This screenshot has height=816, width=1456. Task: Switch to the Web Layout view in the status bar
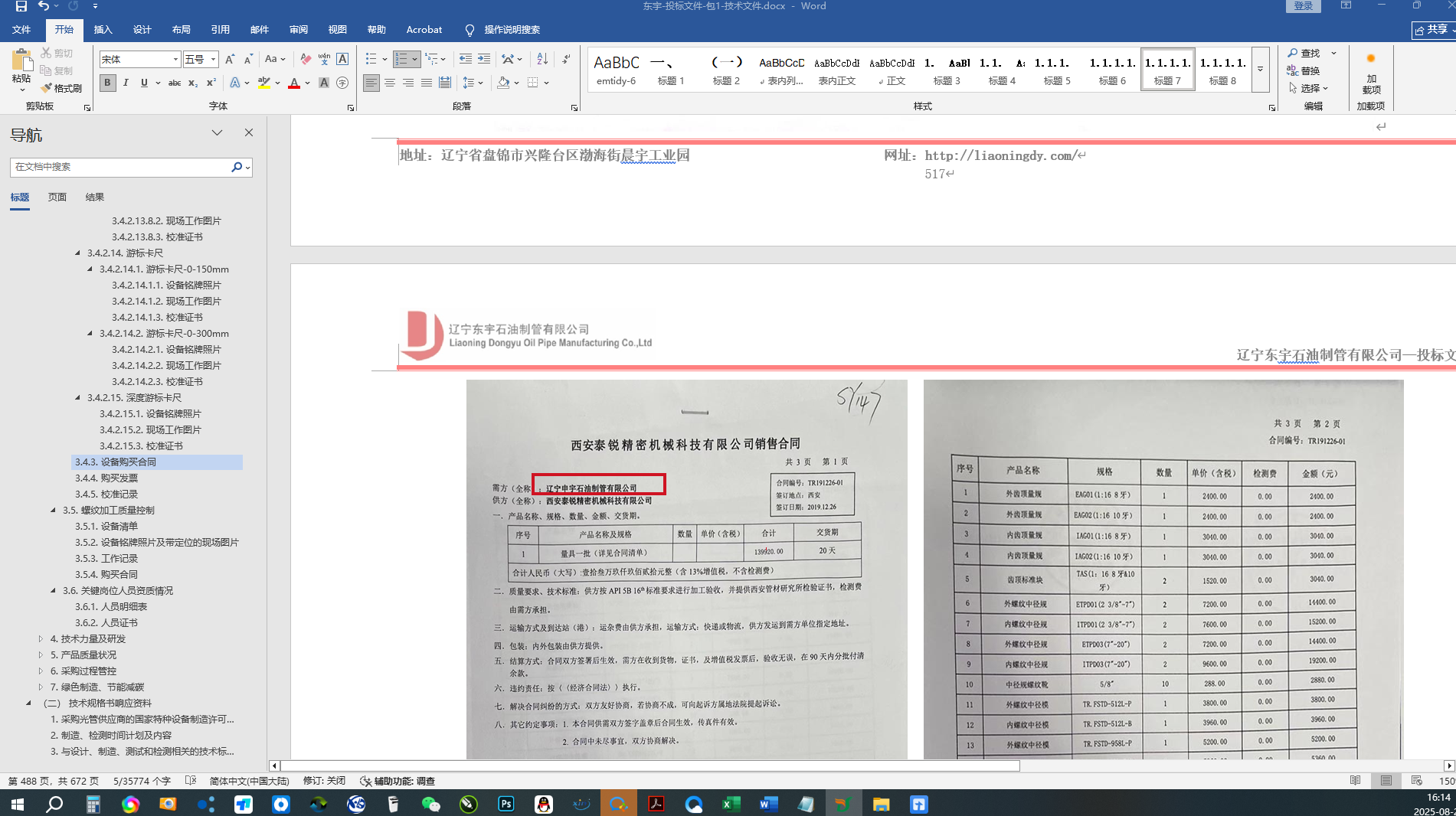tap(1416, 781)
